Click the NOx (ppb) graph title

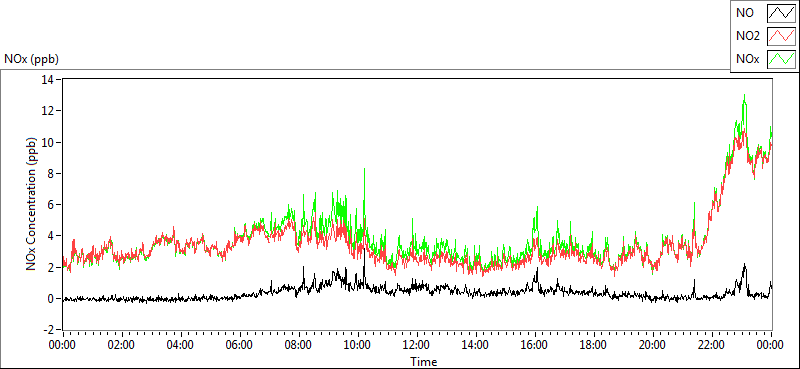pyautogui.click(x=32, y=59)
